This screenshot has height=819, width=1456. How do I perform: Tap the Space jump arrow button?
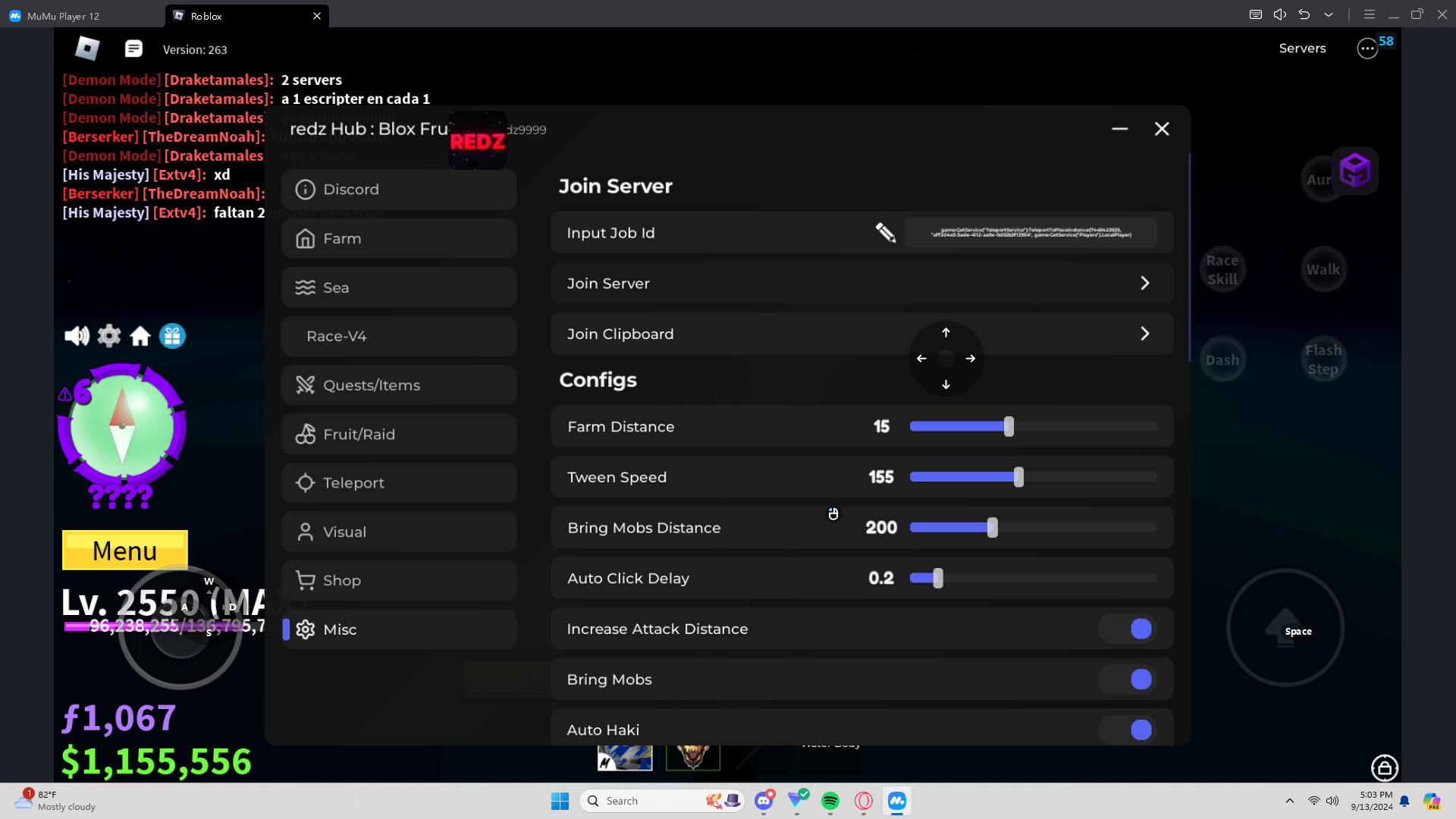(1285, 628)
